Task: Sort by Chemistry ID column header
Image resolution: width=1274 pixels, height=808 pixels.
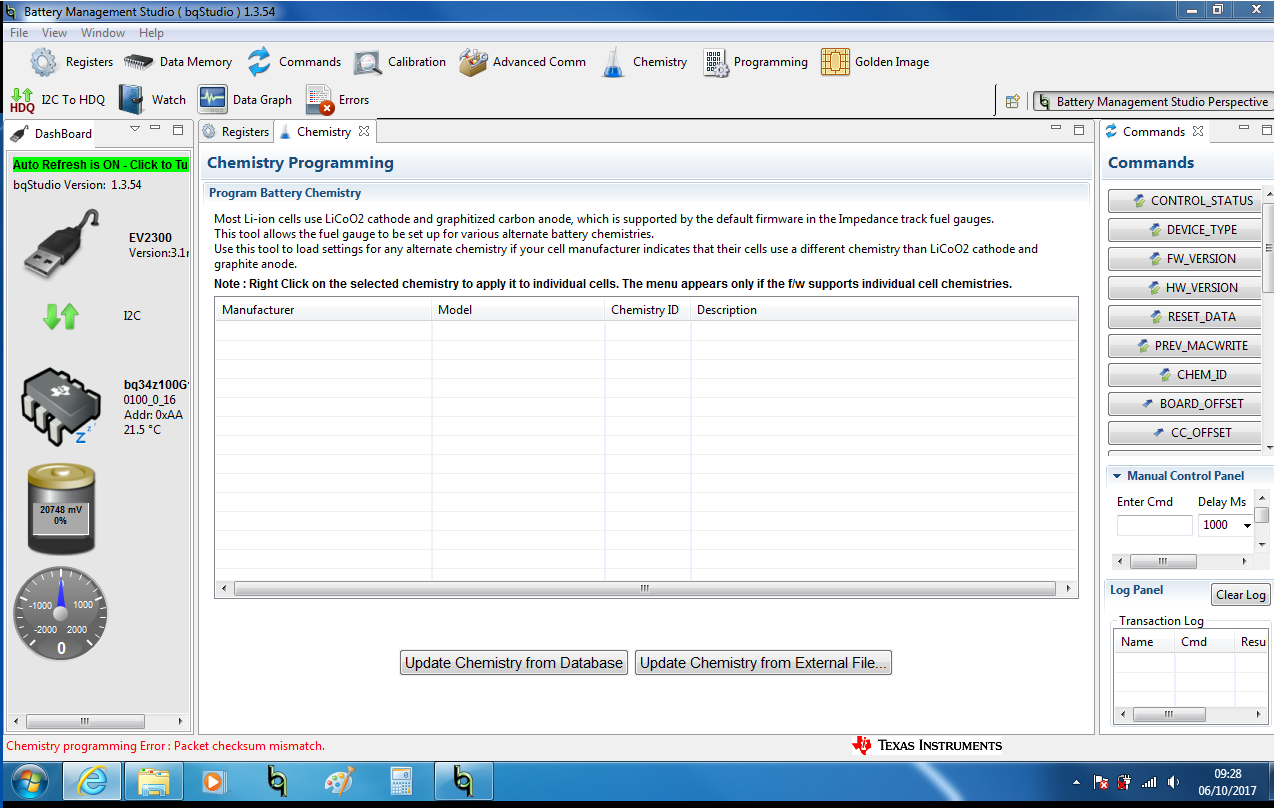Action: click(647, 309)
